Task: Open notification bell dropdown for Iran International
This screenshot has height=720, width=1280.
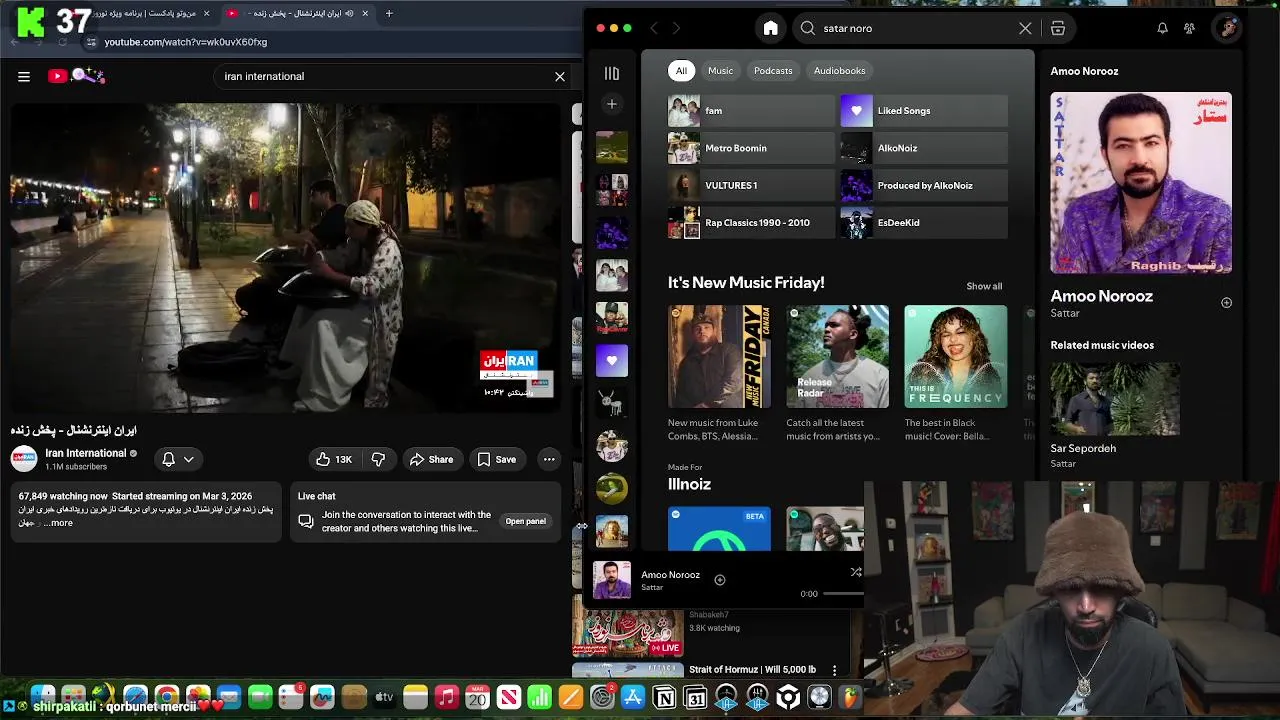Action: point(178,459)
